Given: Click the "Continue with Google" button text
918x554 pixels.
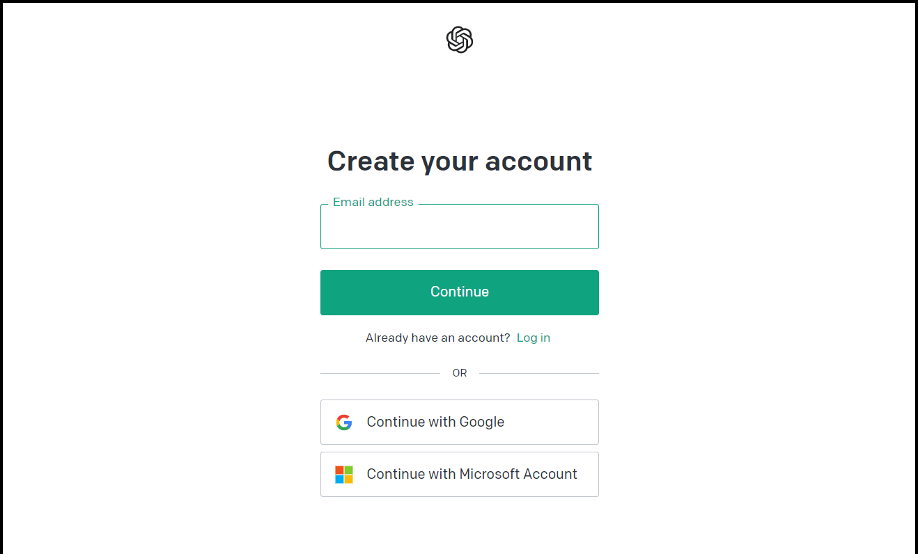Looking at the screenshot, I should [436, 422].
